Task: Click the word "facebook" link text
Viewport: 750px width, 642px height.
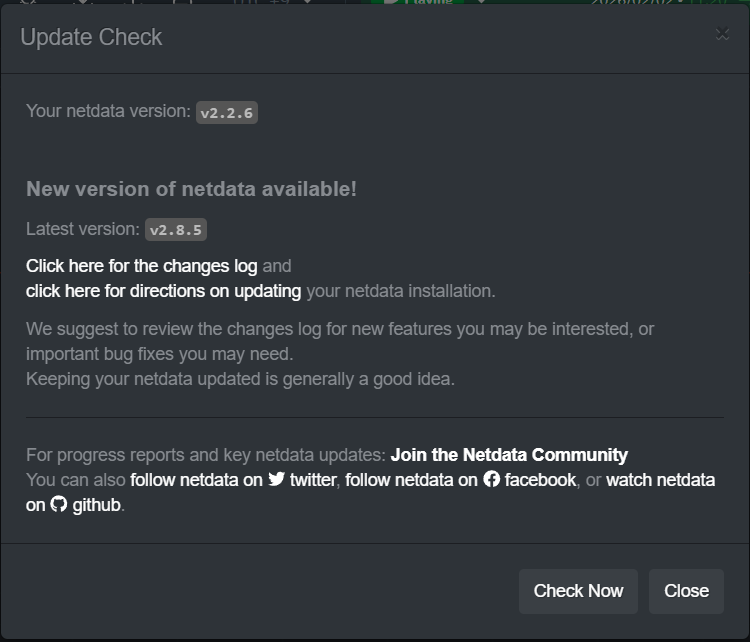Action: coord(540,480)
